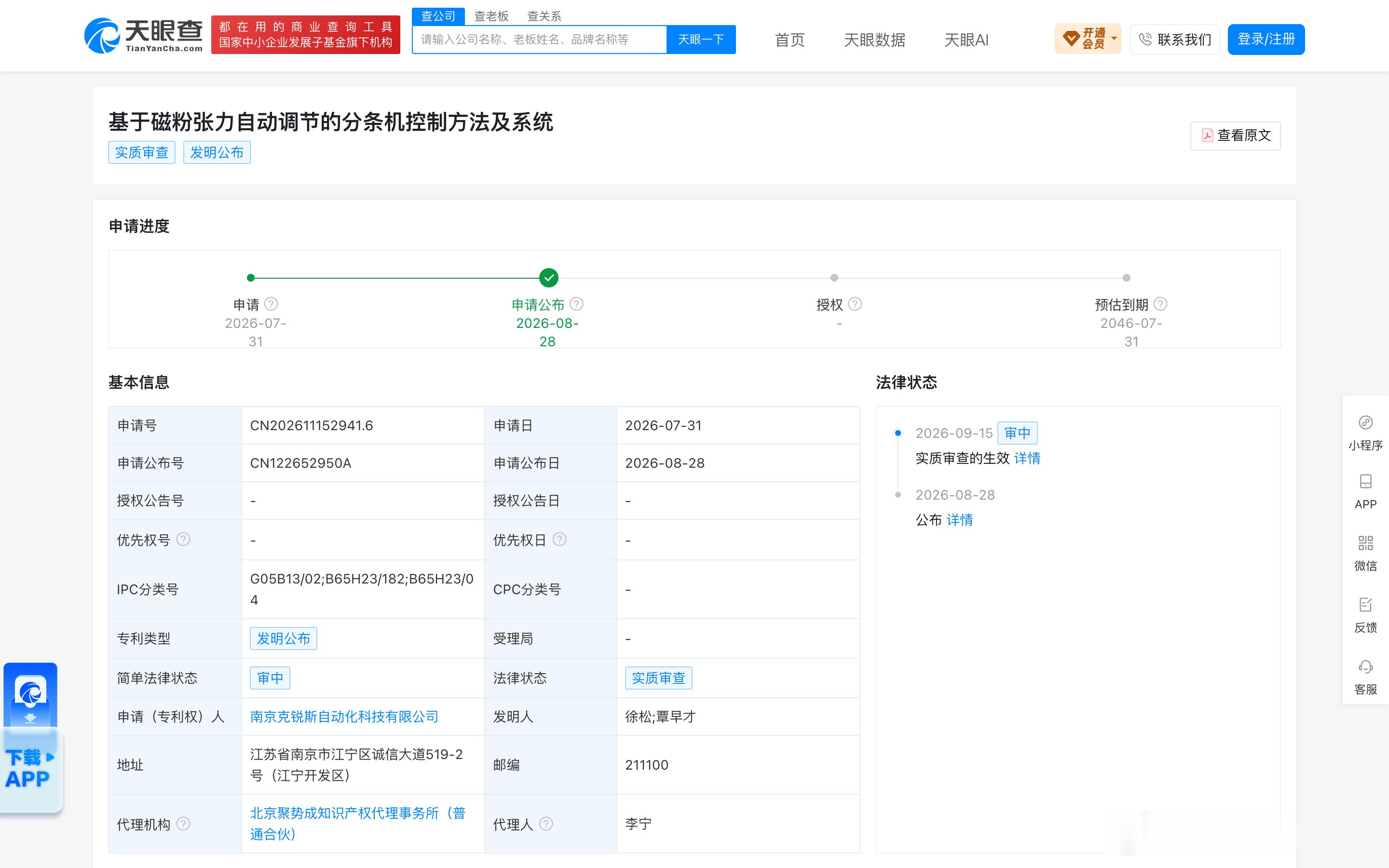Open the 微信 QR sidebar icon
Screen dimensions: 1389x868
point(1365,554)
